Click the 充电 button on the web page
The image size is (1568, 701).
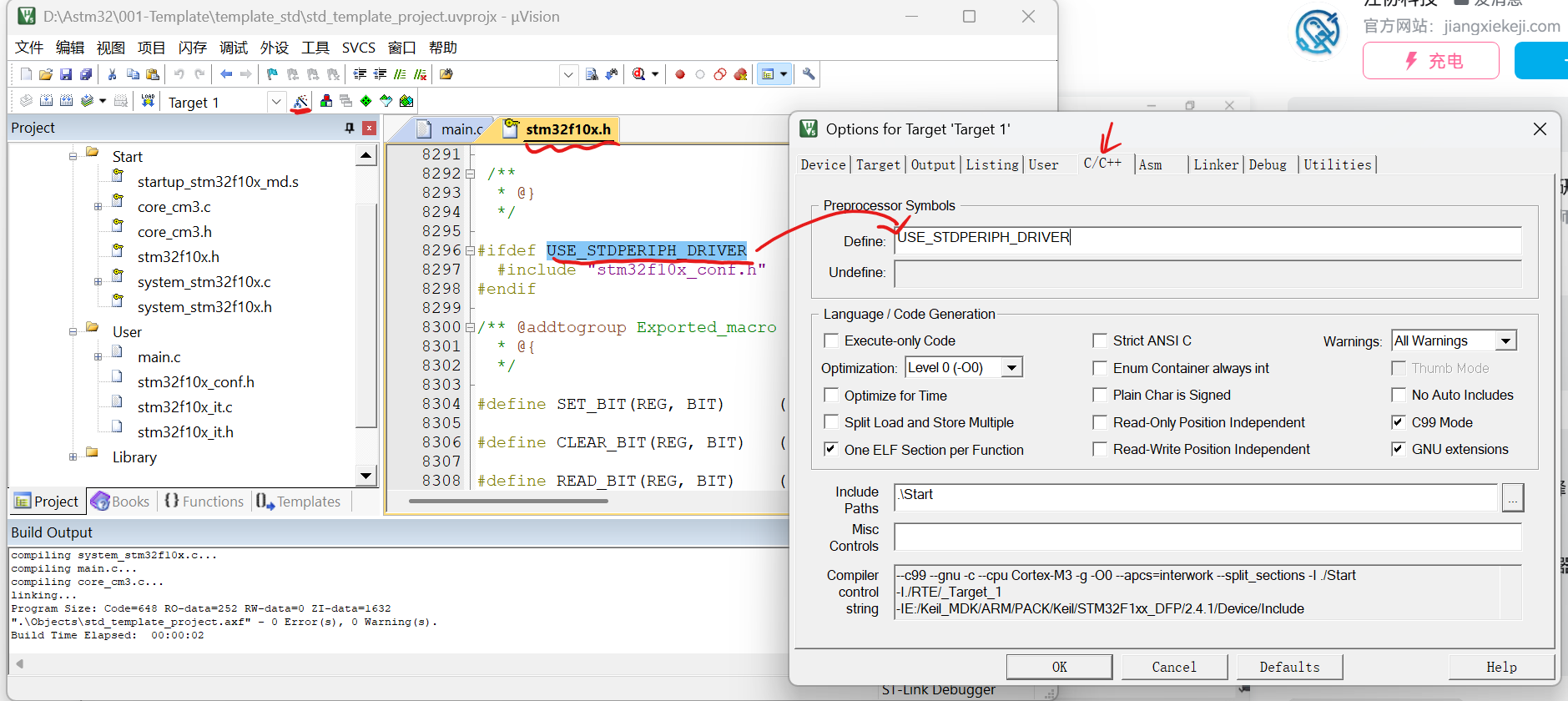(x=1430, y=61)
